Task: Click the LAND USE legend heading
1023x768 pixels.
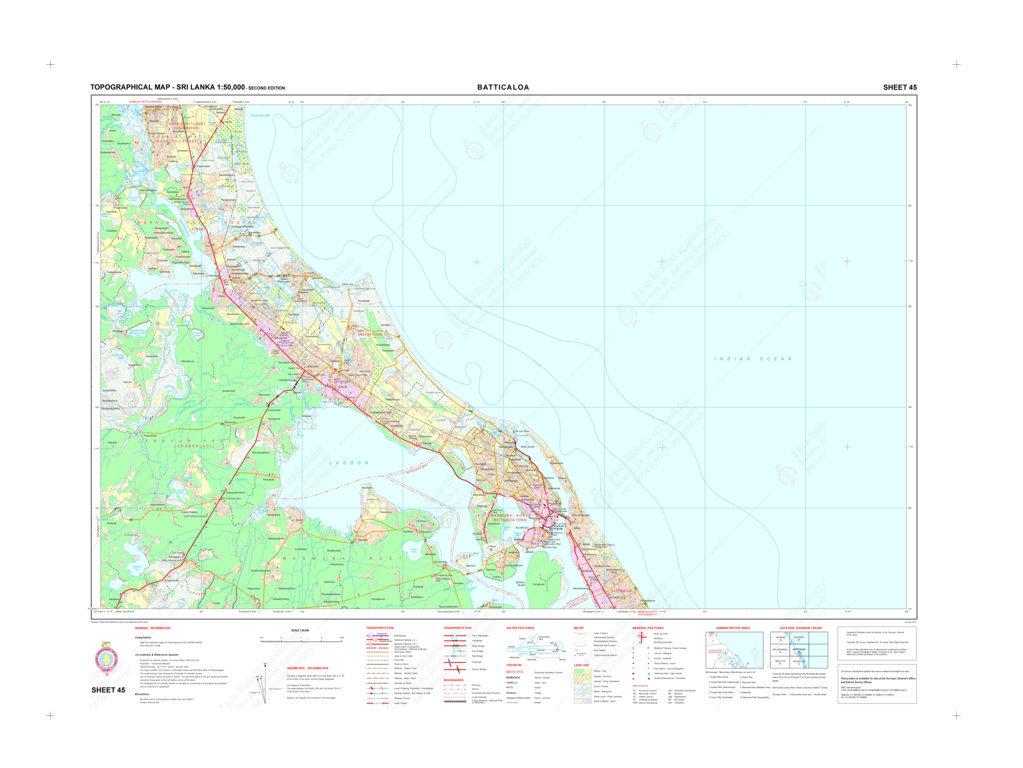Action: pyautogui.click(x=581, y=665)
